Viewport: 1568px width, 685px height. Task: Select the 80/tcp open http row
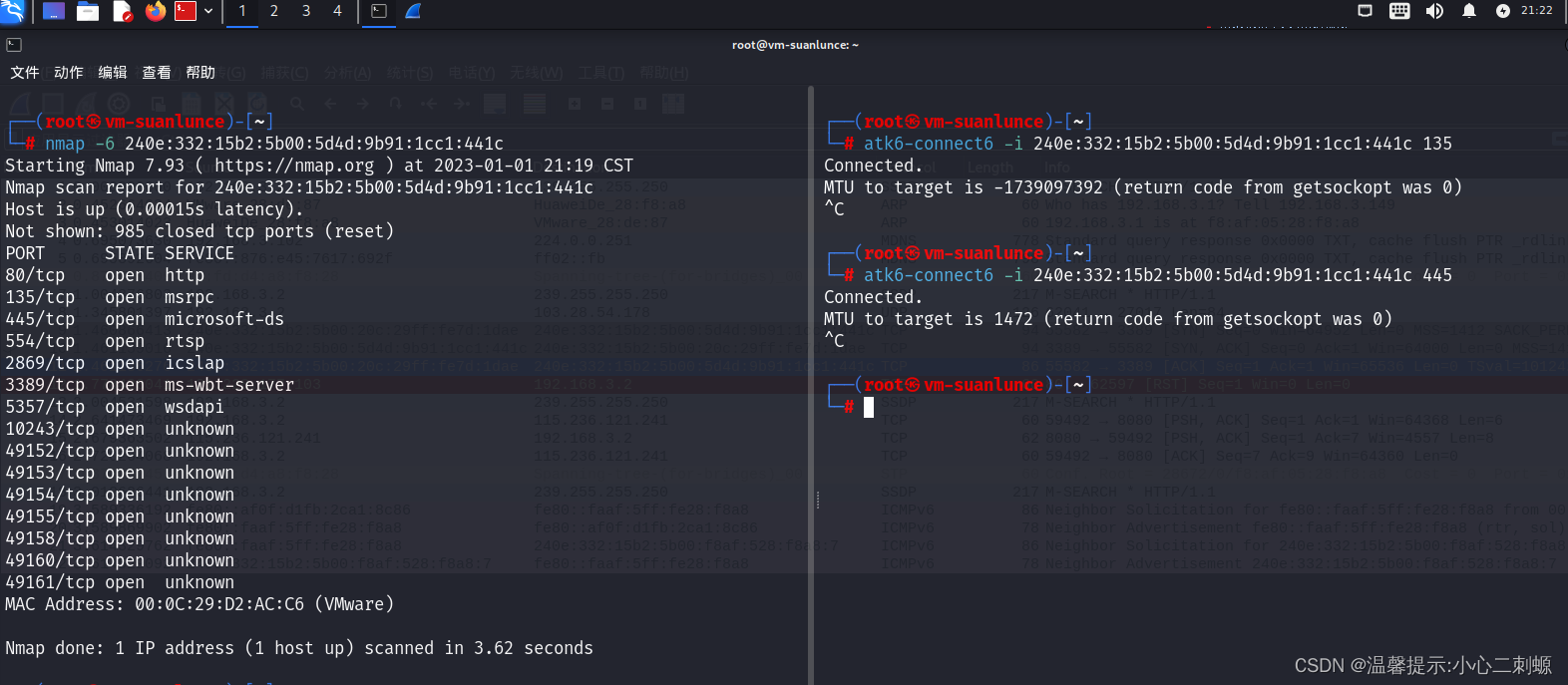(x=105, y=275)
